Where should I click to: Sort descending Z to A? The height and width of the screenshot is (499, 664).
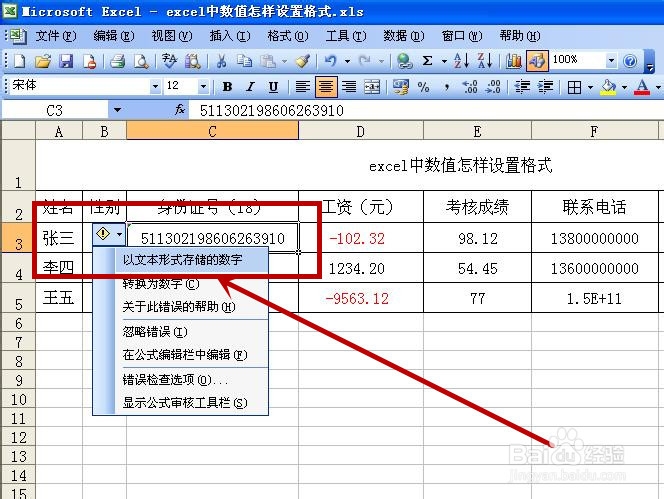coord(485,61)
